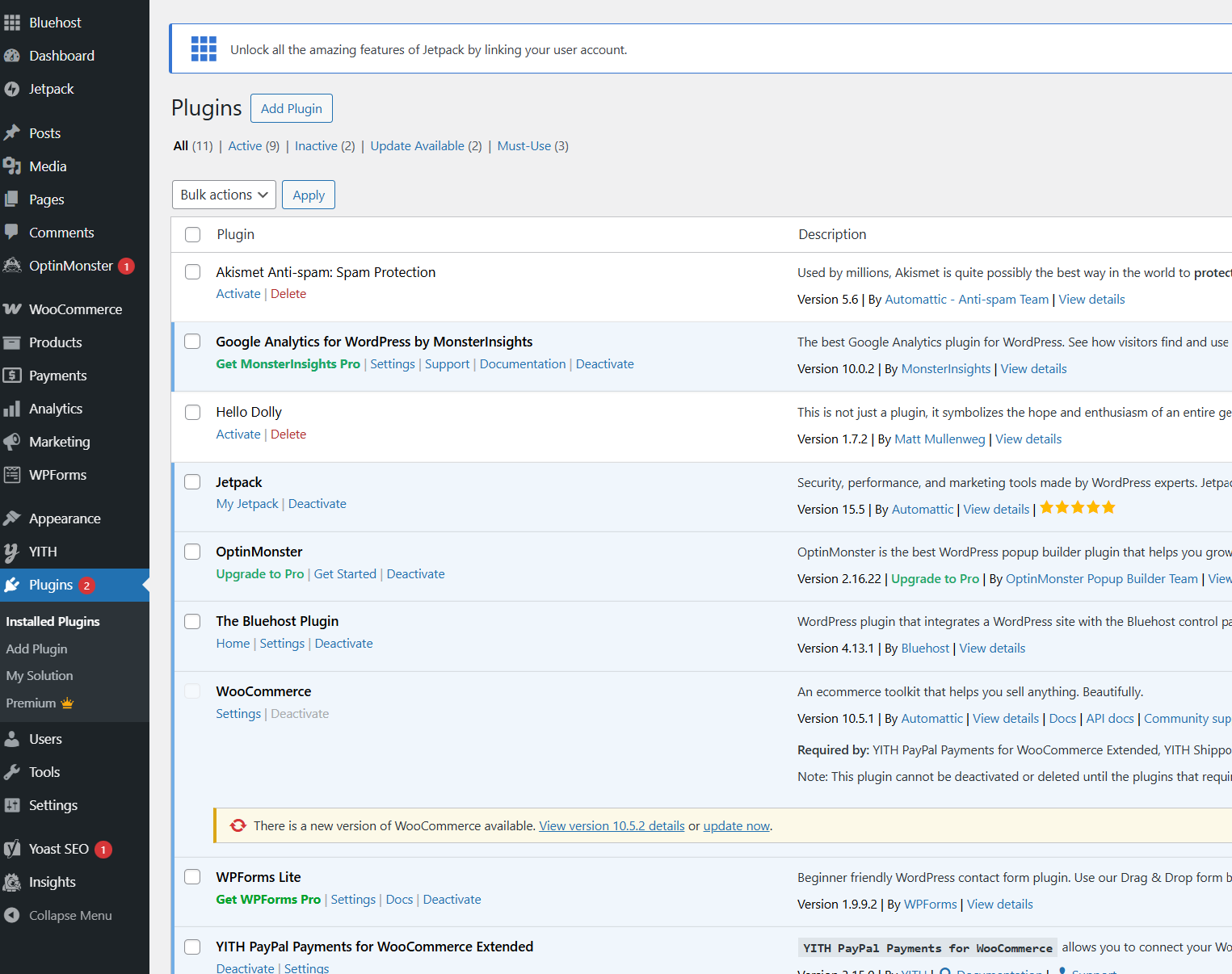Viewport: 1232px width, 974px height.
Task: Click the Tools wrench icon
Action: pos(12,772)
